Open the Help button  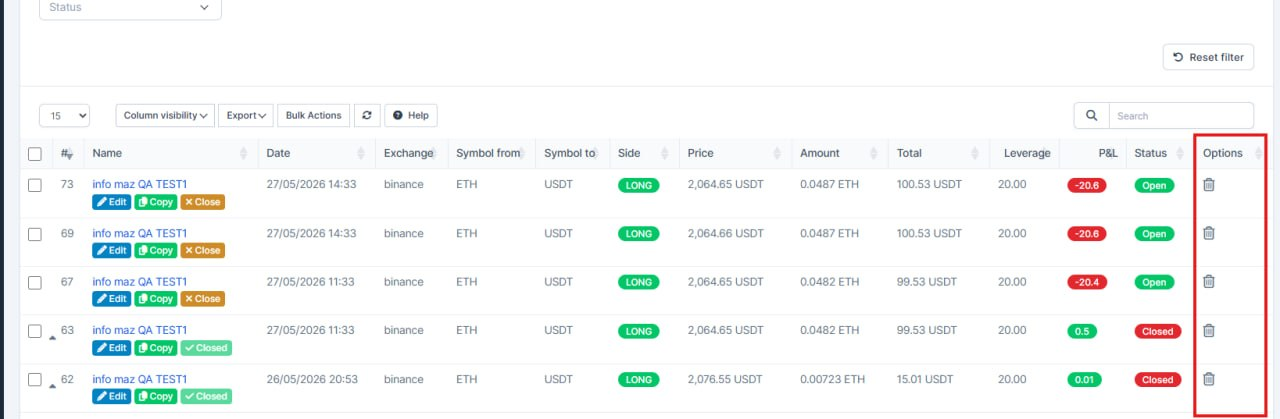[x=411, y=115]
